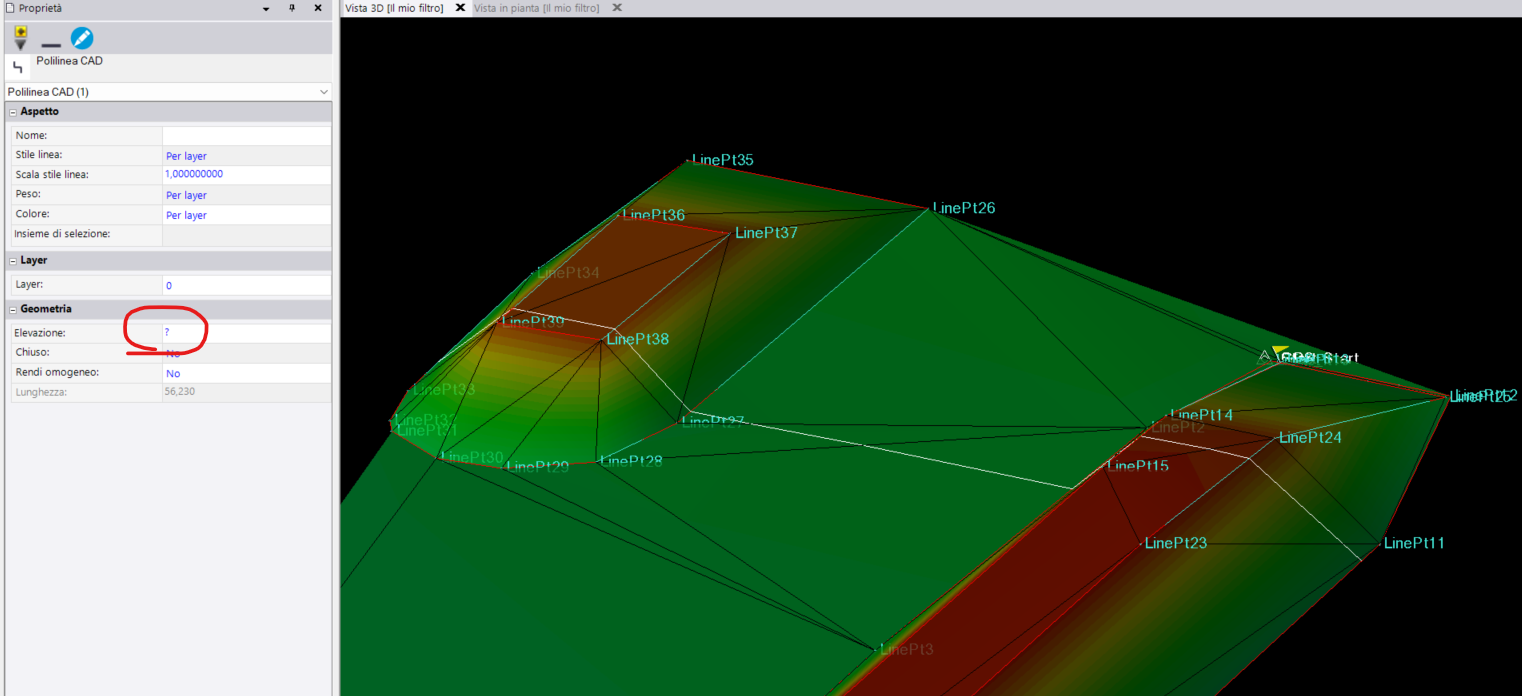Click the LinePt15 point label
Screen dimensions: 1522x696
click(x=1138, y=466)
